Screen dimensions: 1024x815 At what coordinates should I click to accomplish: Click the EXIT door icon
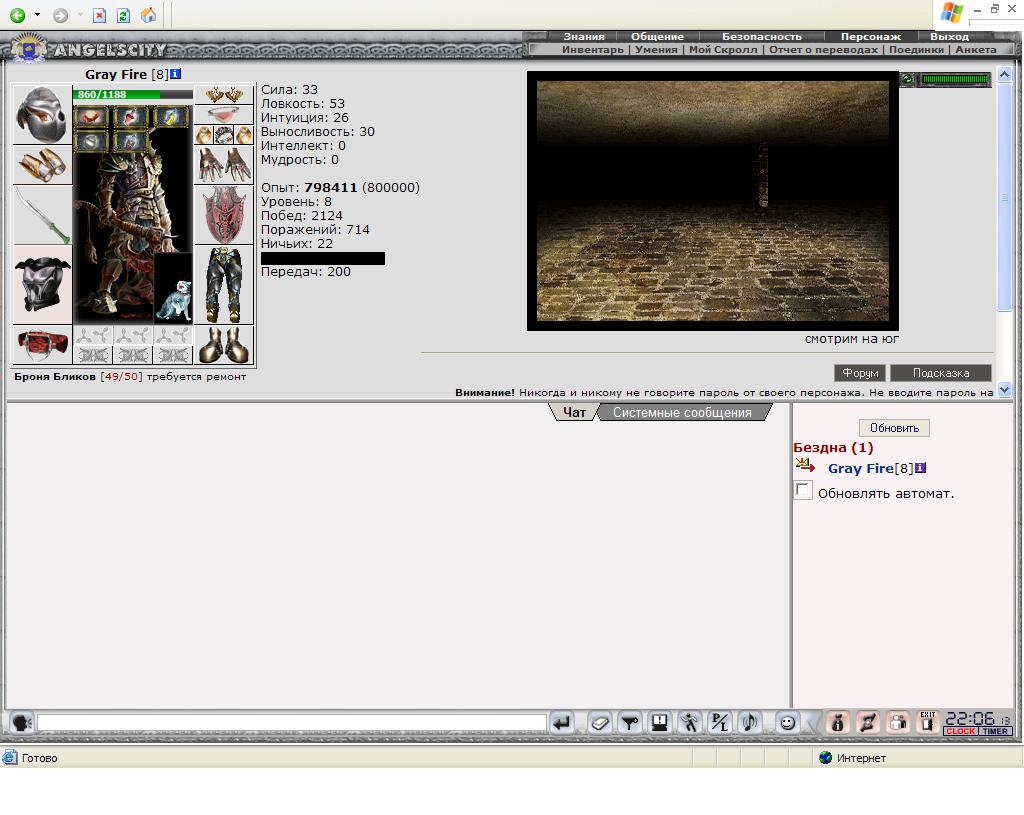coord(928,722)
